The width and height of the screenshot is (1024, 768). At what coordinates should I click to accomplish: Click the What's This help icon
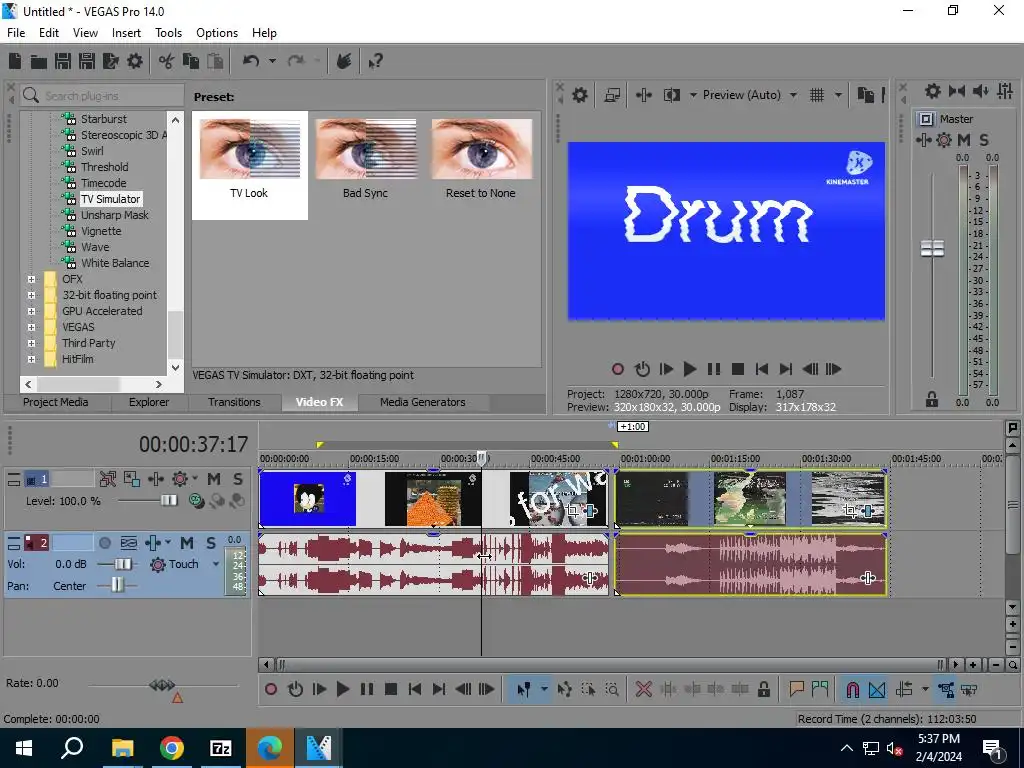pyautogui.click(x=376, y=61)
